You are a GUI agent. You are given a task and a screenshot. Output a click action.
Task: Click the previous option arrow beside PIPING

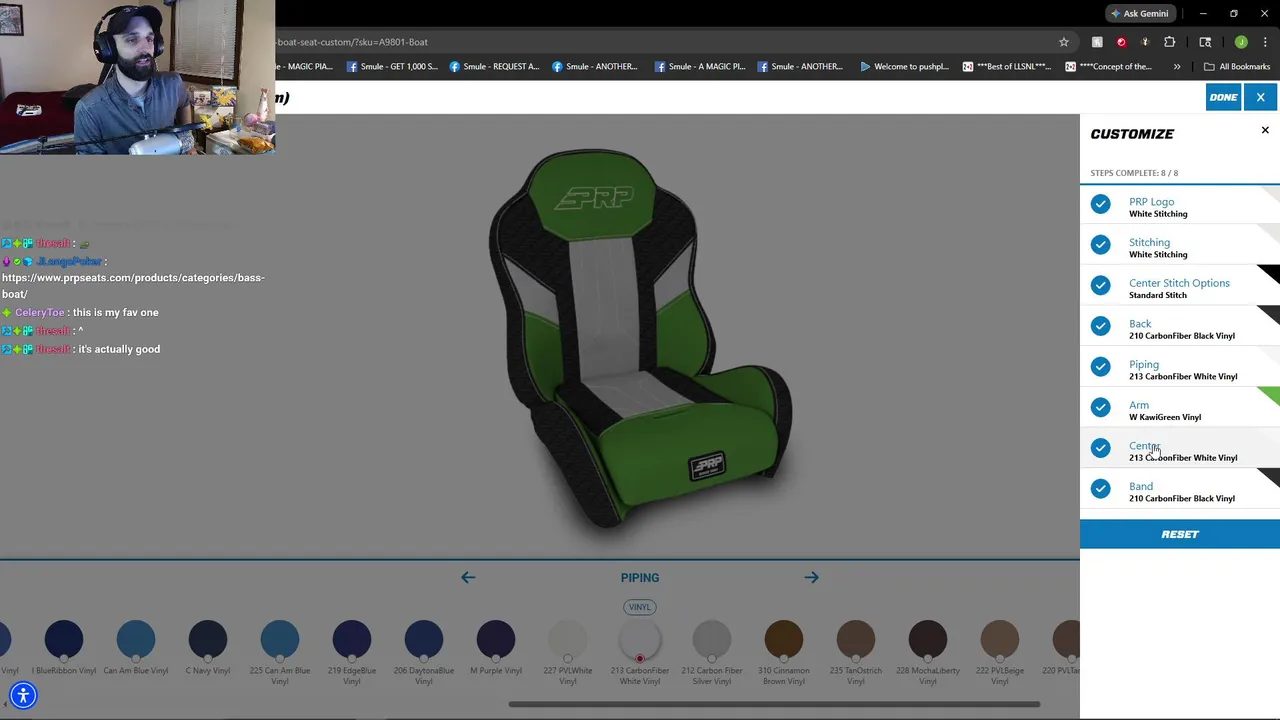pos(468,577)
